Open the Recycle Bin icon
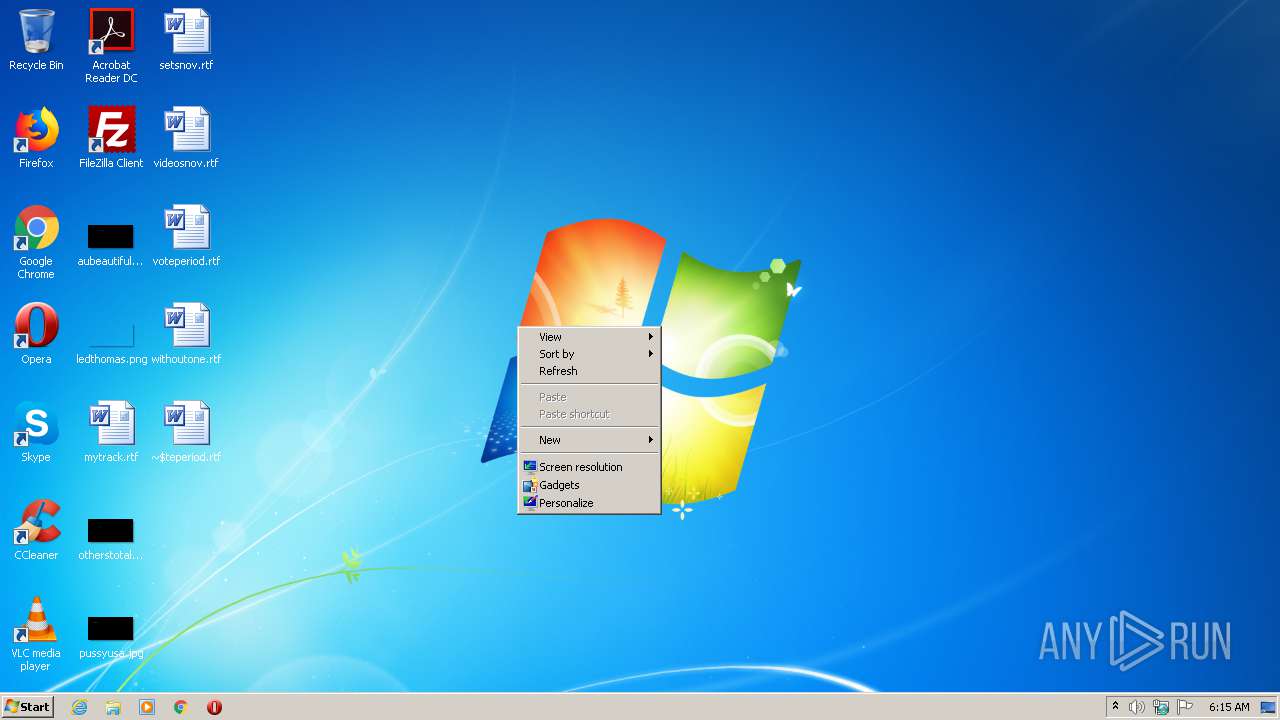This screenshot has width=1280, height=720. click(x=36, y=40)
